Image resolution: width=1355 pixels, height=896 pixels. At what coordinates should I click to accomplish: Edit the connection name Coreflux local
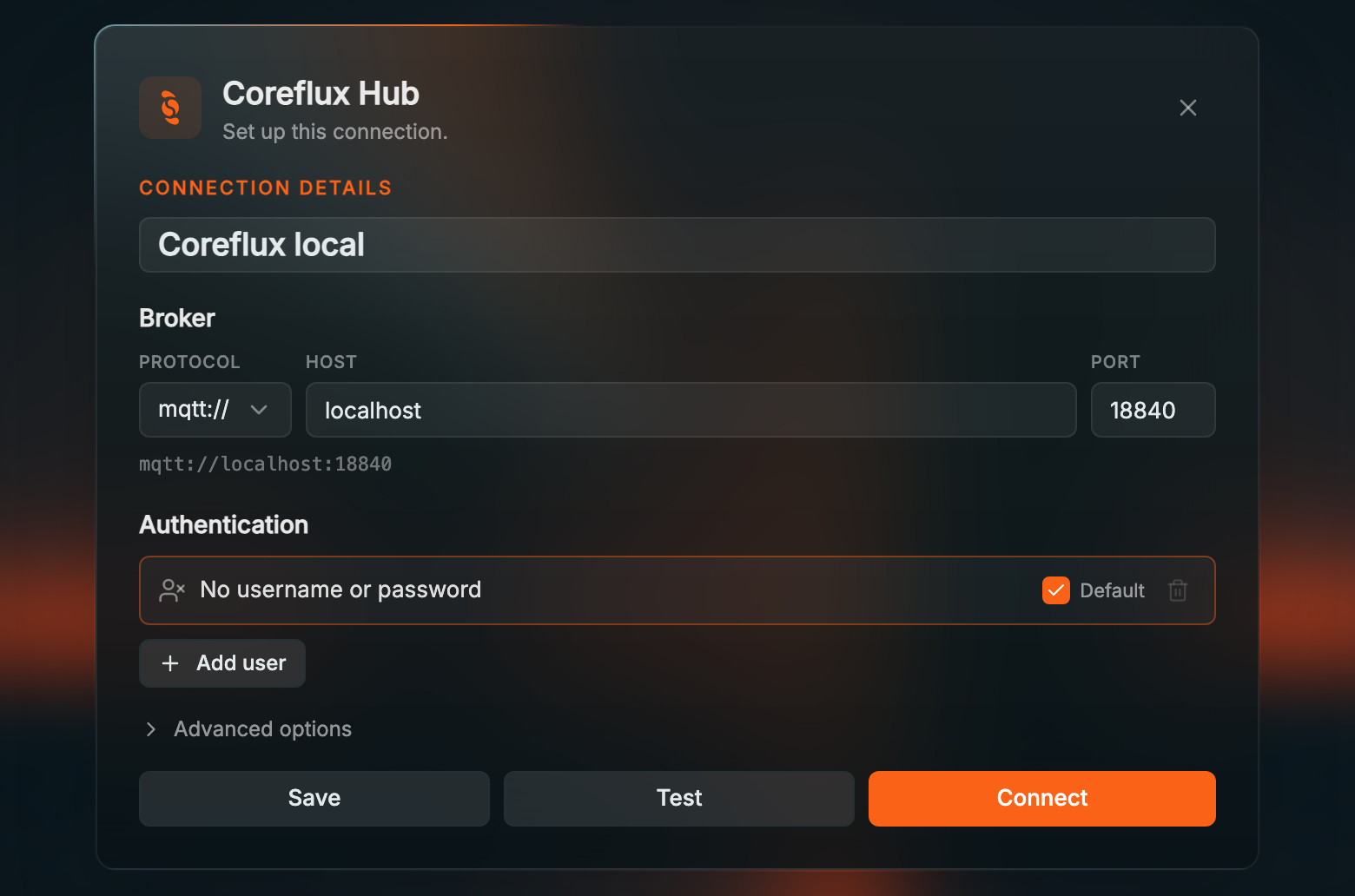[x=677, y=245]
